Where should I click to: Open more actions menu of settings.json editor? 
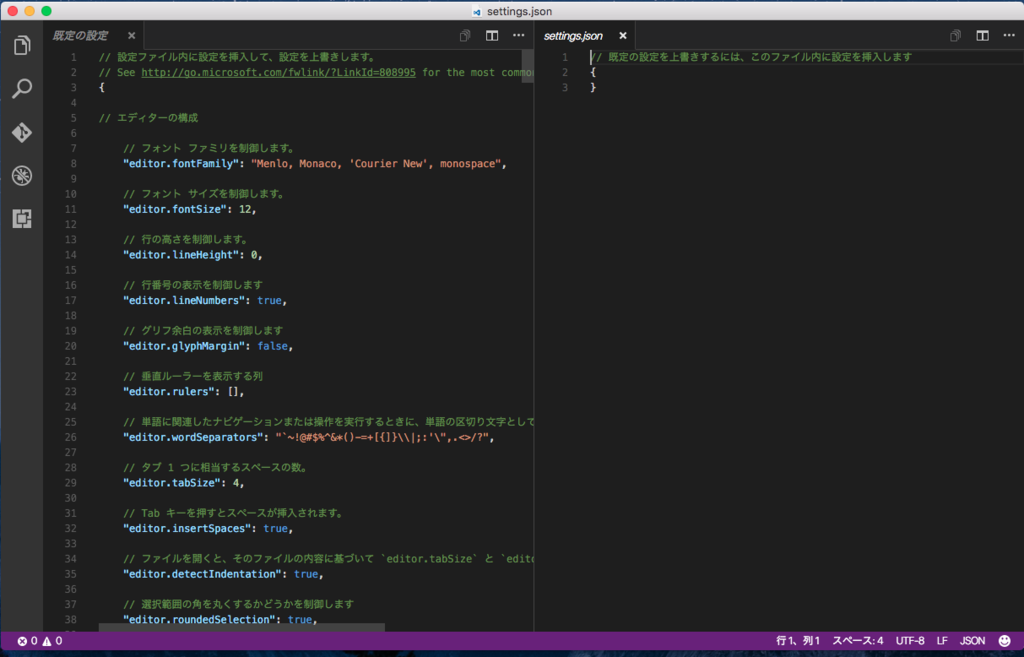point(1009,35)
